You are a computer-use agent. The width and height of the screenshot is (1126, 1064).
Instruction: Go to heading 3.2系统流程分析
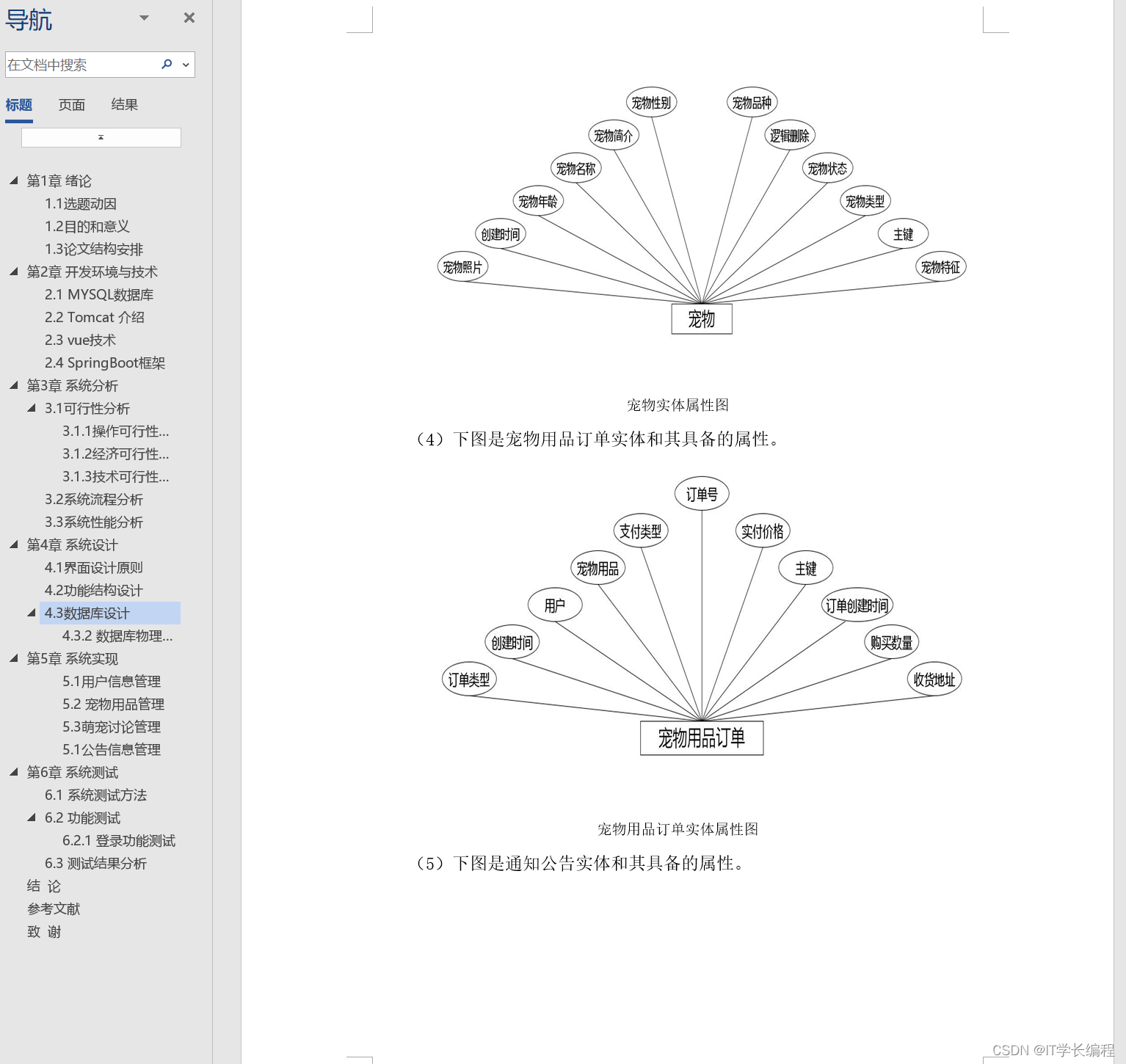coord(94,499)
